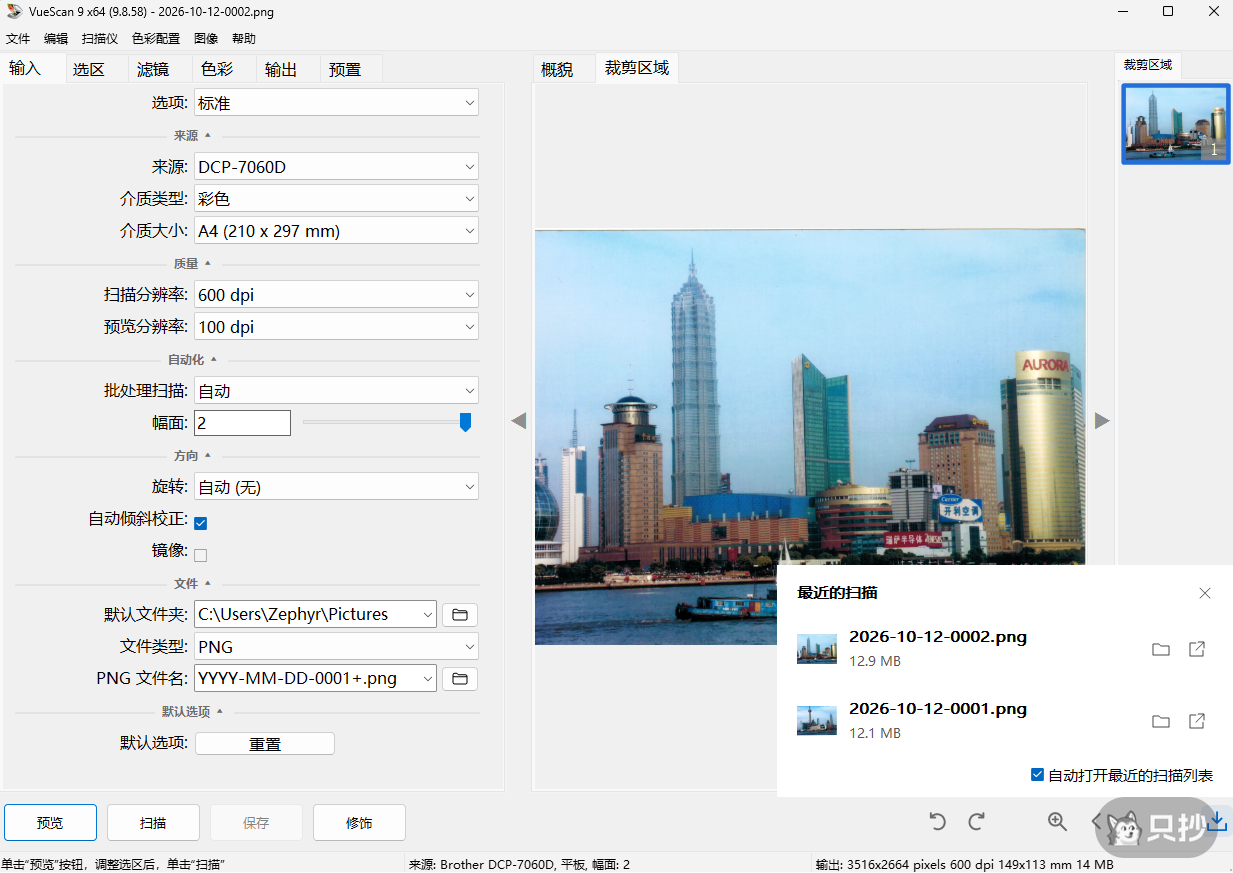Close the 最近的扫描 panel
This screenshot has height=873, width=1233.
click(1205, 593)
